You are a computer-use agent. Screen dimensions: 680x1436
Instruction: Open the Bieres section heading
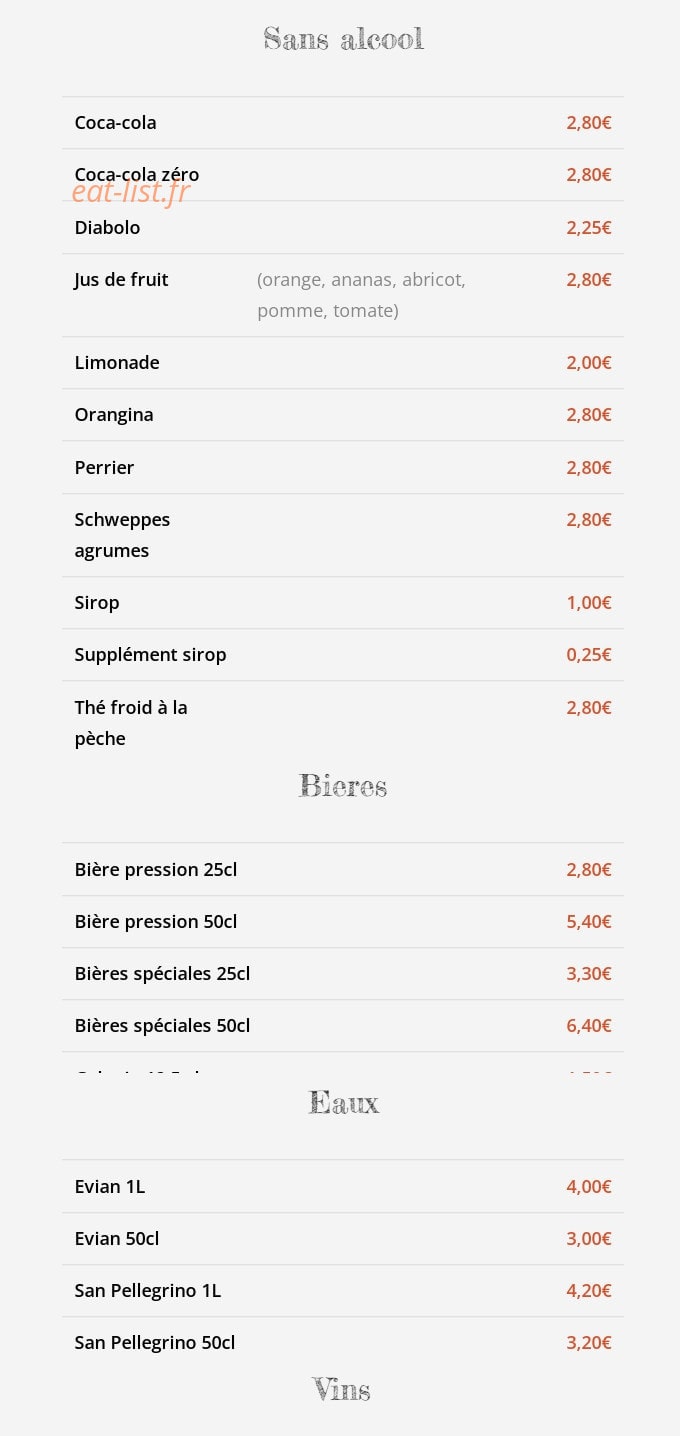[343, 786]
